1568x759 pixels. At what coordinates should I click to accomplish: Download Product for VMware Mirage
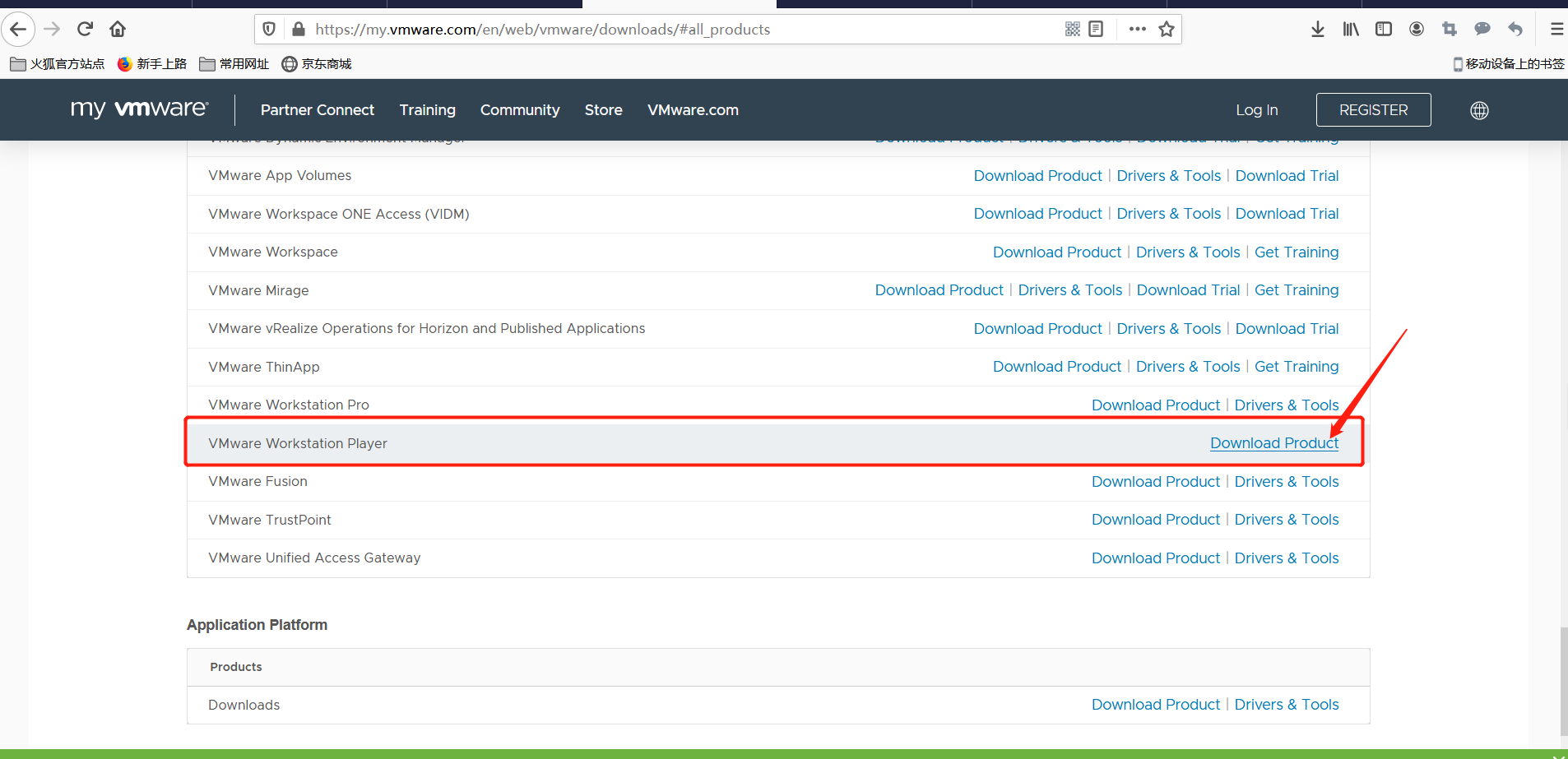pyautogui.click(x=939, y=290)
